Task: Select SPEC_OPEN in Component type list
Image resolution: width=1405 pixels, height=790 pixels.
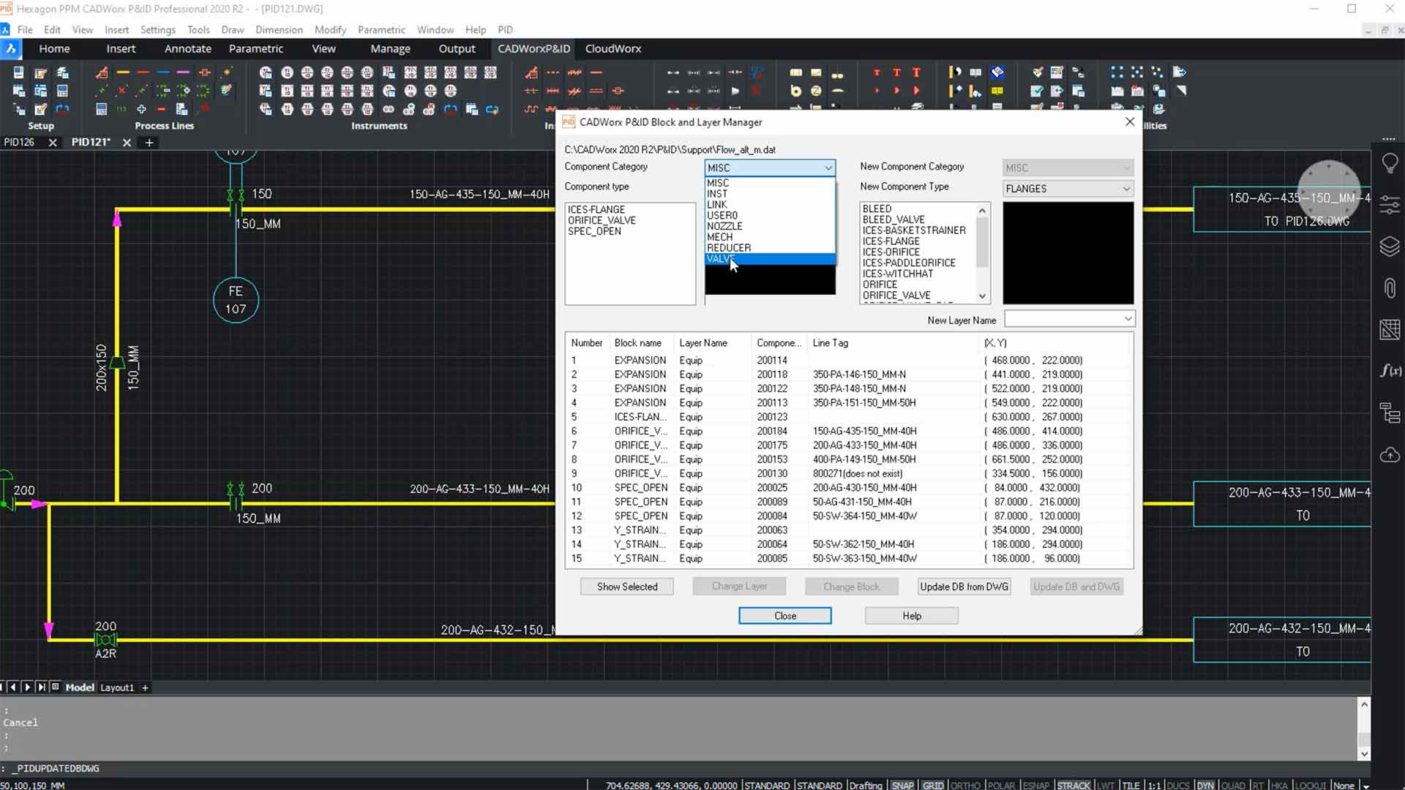Action: 594,231
